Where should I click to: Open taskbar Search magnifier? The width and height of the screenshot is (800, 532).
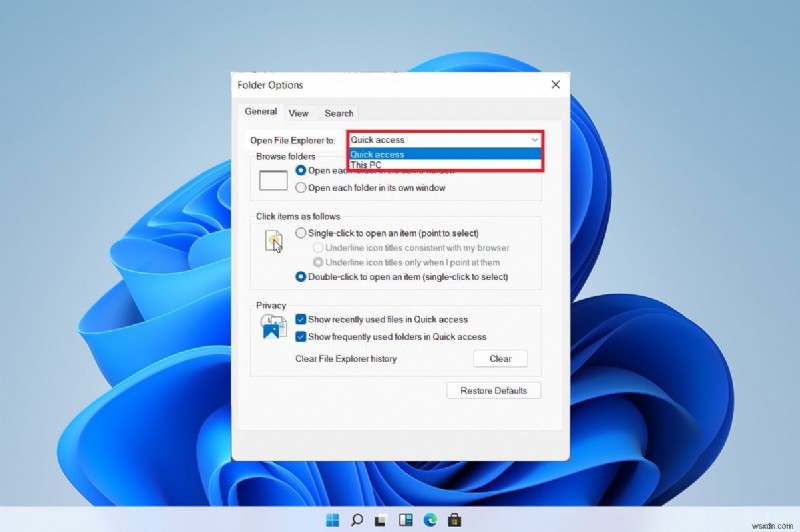tap(357, 520)
